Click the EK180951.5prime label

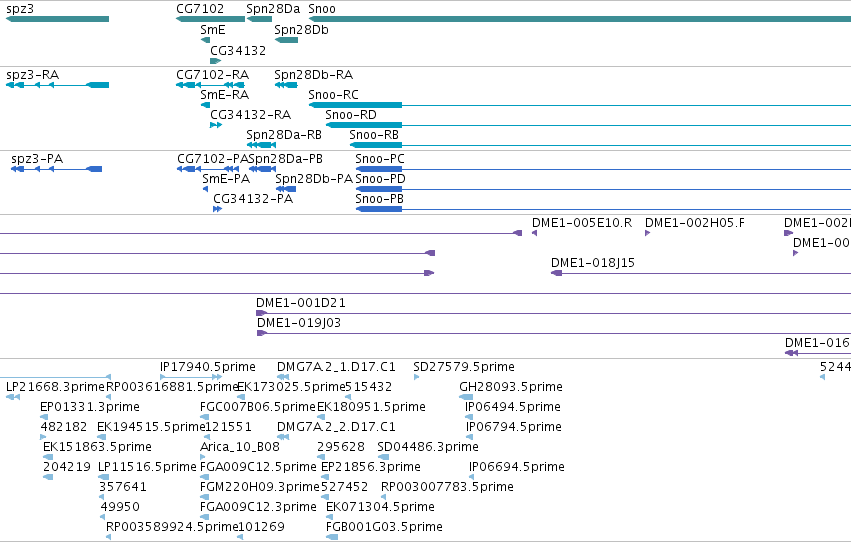point(371,407)
